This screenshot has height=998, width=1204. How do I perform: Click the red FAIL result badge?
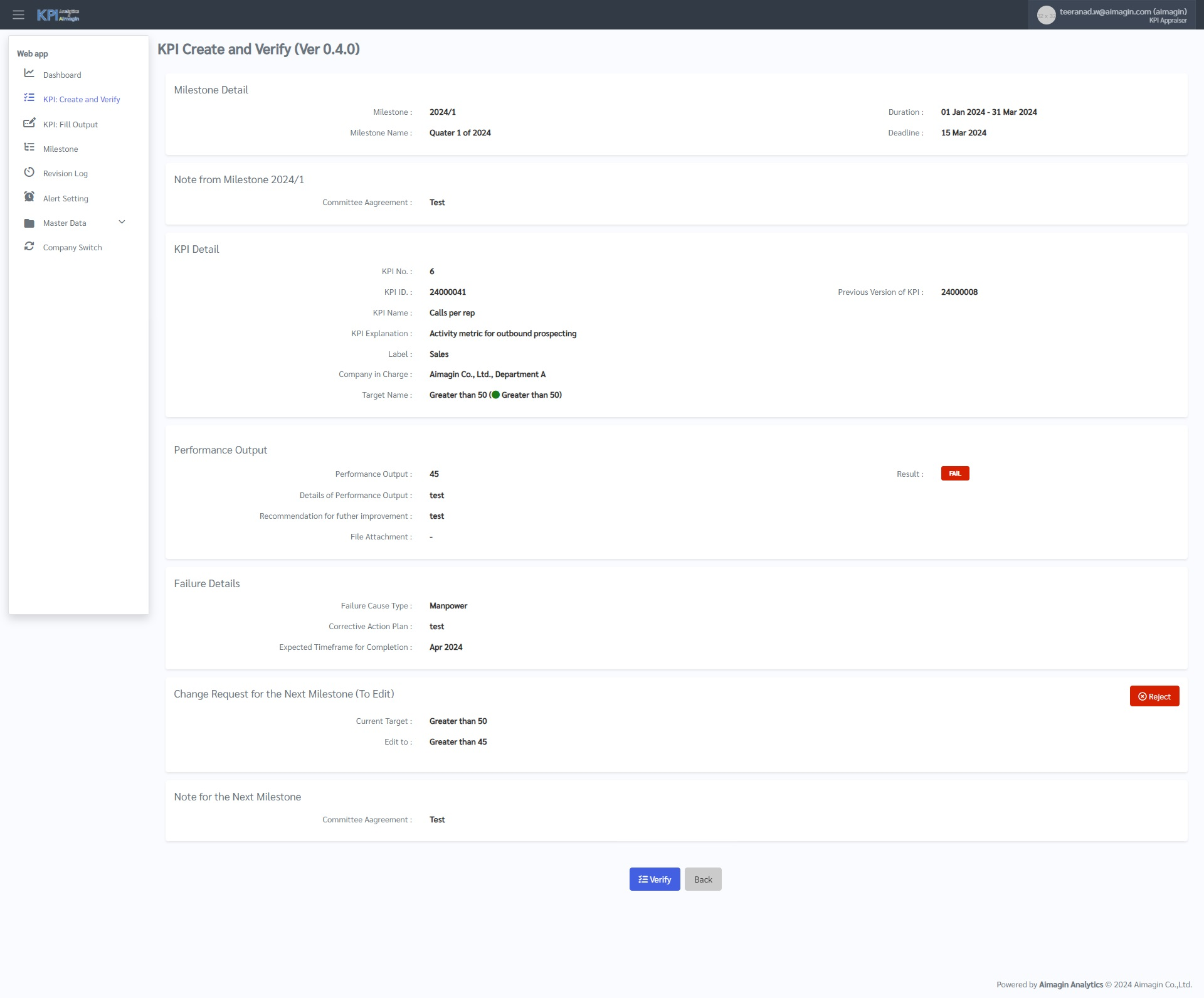[954, 474]
